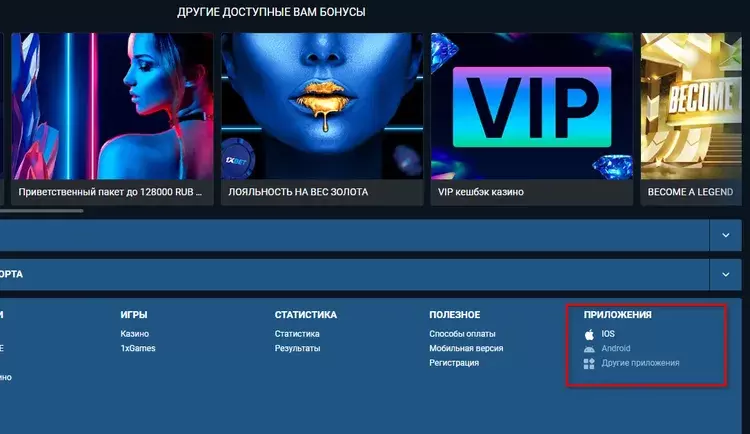Open the Результаты link

(297, 348)
